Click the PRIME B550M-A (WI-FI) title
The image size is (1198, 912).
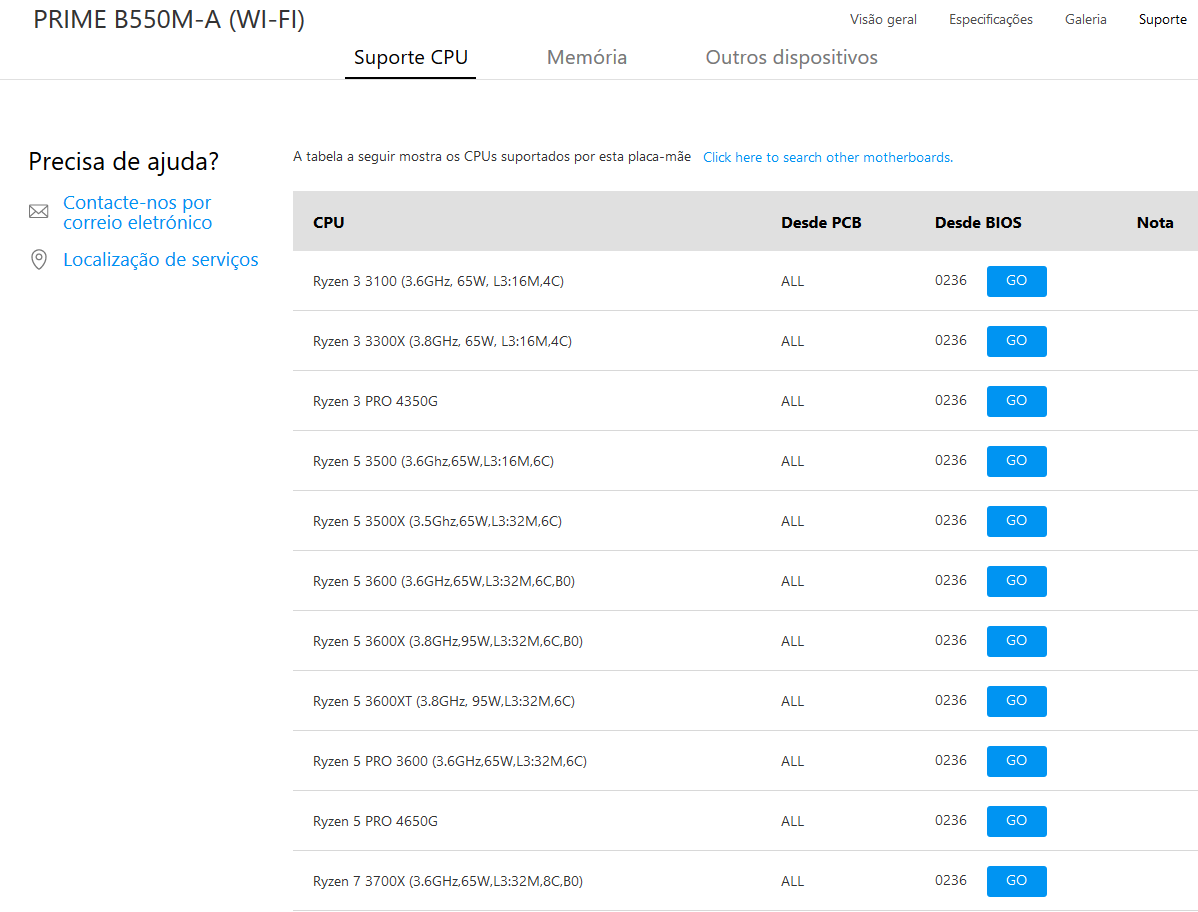click(x=168, y=19)
